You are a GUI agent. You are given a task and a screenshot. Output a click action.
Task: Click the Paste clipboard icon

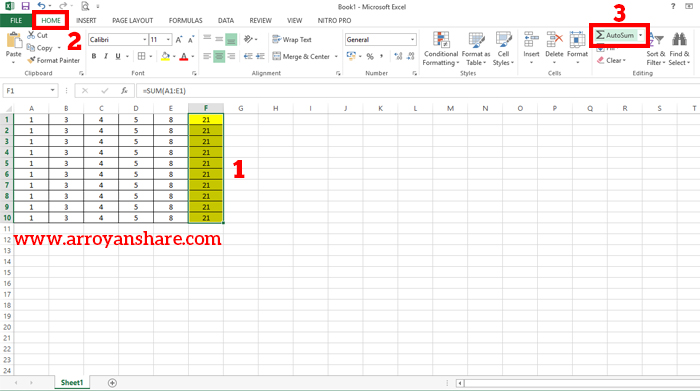13,41
